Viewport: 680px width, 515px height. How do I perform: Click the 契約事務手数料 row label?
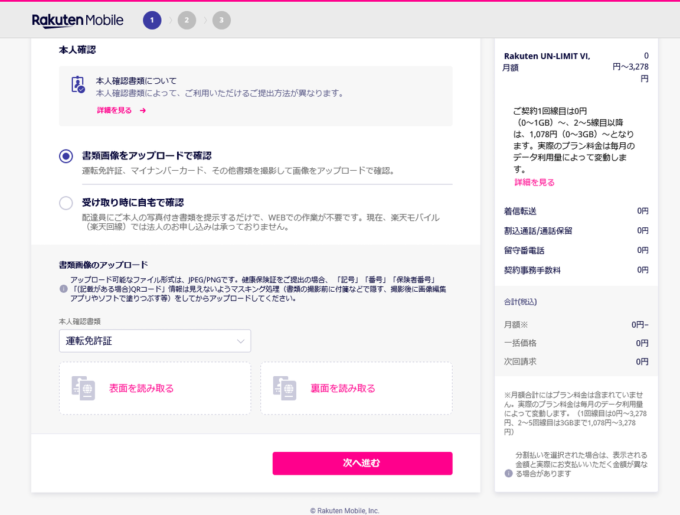click(532, 270)
